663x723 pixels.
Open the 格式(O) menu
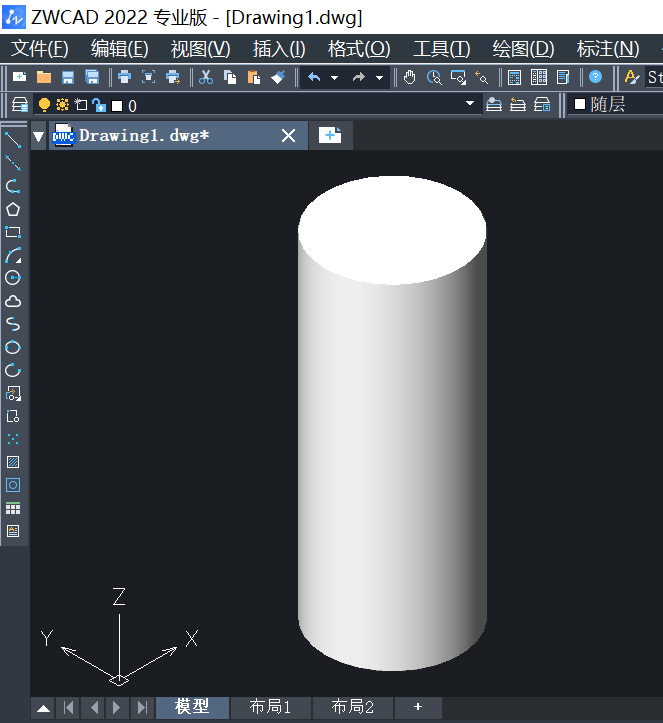click(x=359, y=49)
